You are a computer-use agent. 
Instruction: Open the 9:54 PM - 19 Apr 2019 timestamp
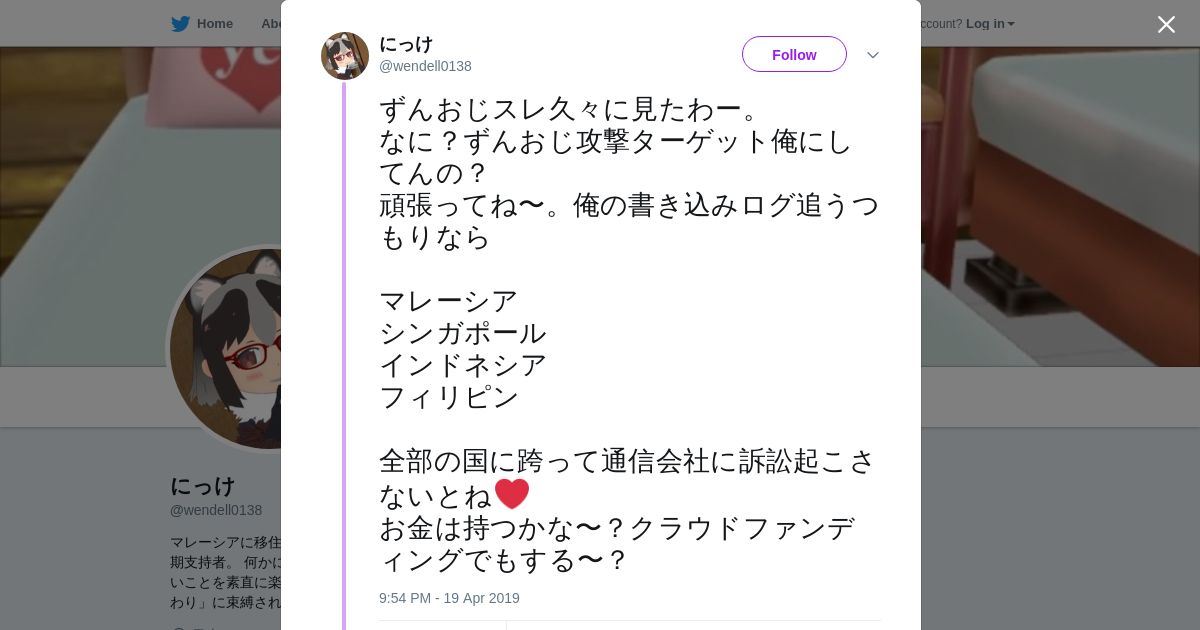pyautogui.click(x=449, y=598)
